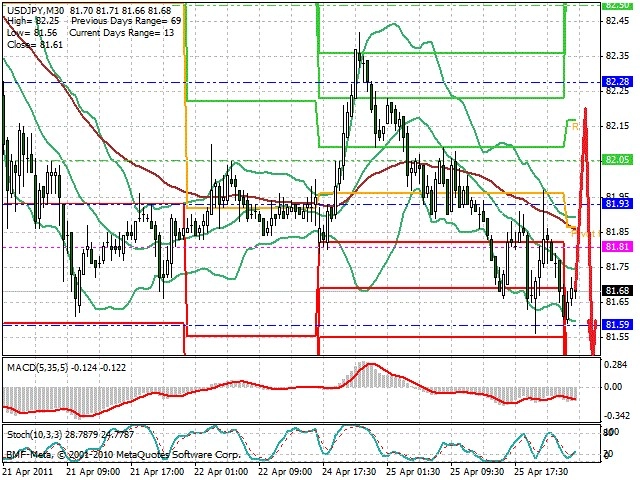Click the 21 Apr 09:00 time axis label

93,472
